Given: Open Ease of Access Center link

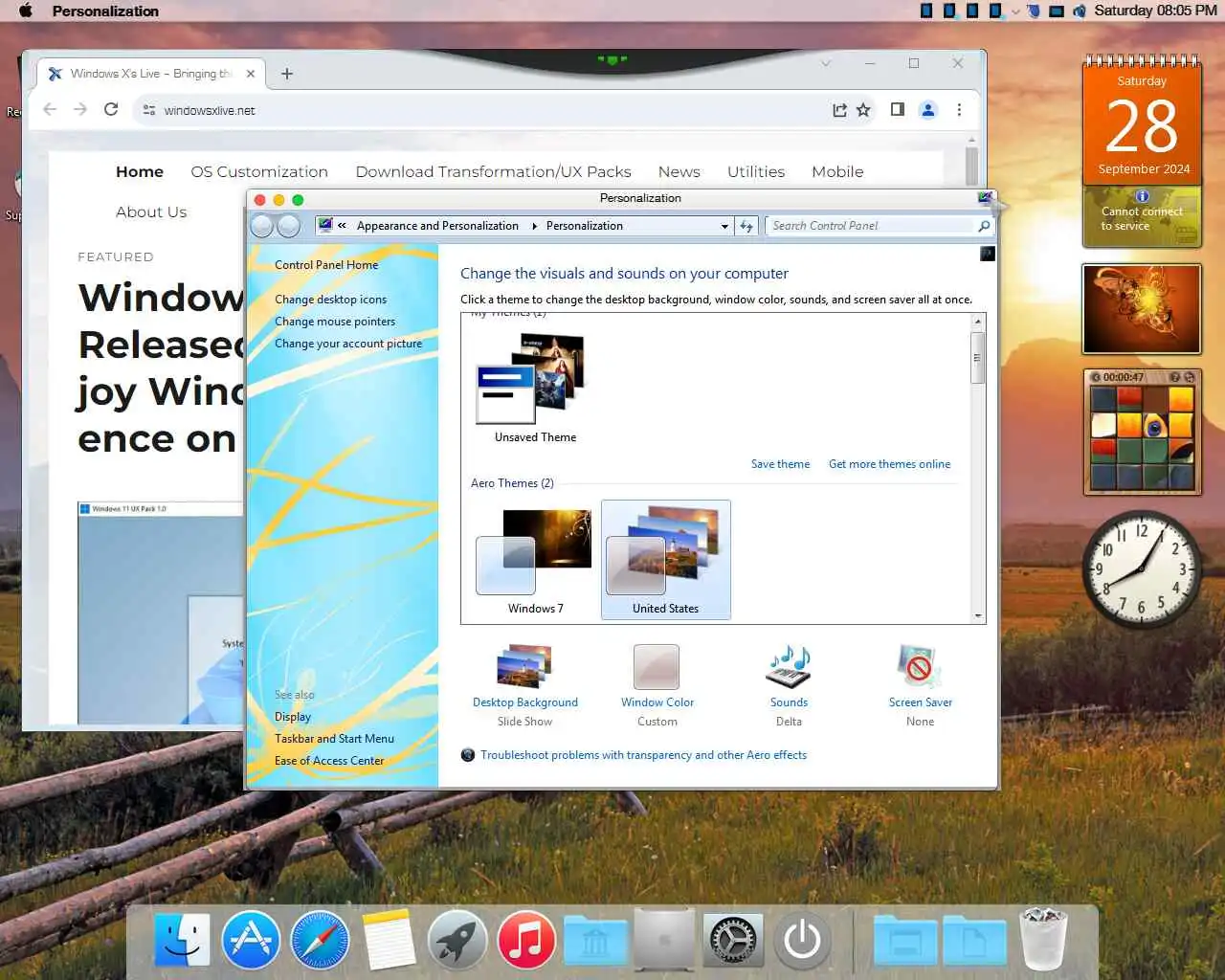Looking at the screenshot, I should click(329, 761).
